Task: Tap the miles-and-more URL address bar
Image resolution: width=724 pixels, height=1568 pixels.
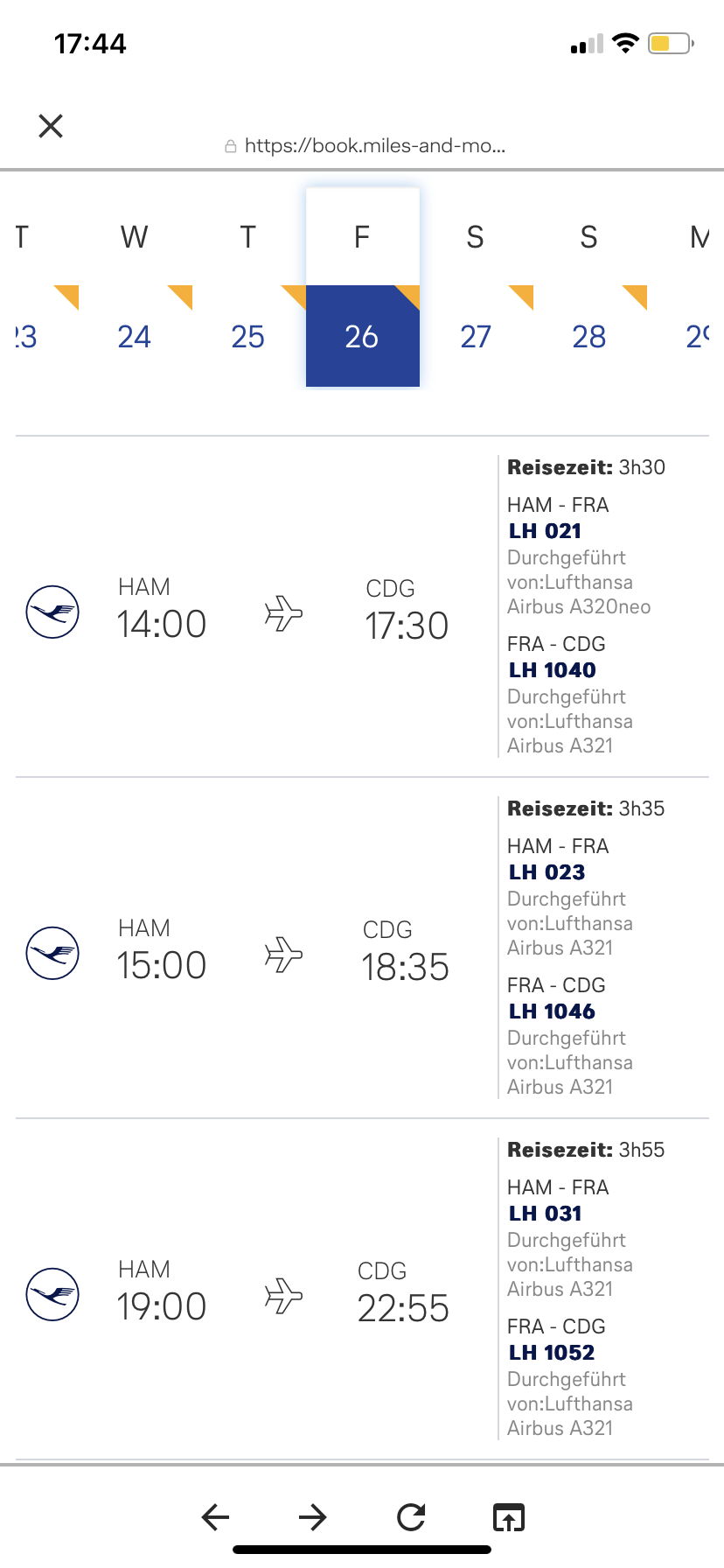Action: [374, 145]
